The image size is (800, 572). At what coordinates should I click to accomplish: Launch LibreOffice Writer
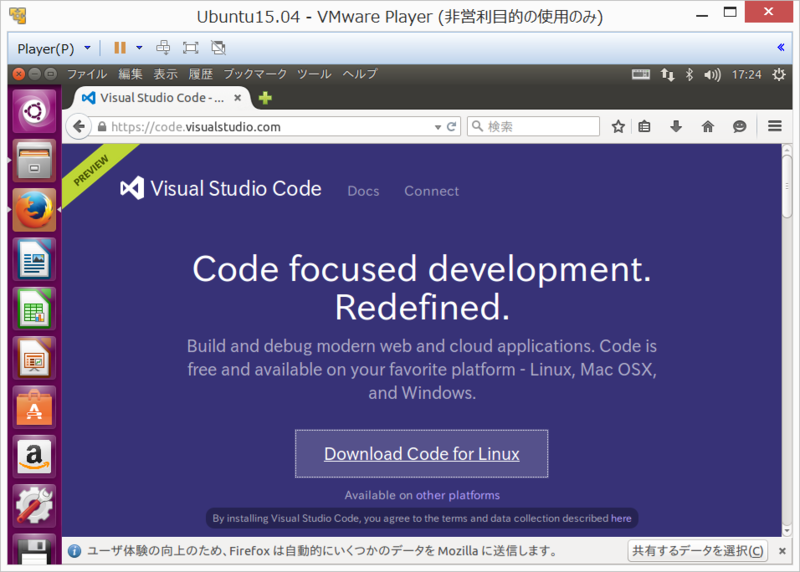point(34,259)
